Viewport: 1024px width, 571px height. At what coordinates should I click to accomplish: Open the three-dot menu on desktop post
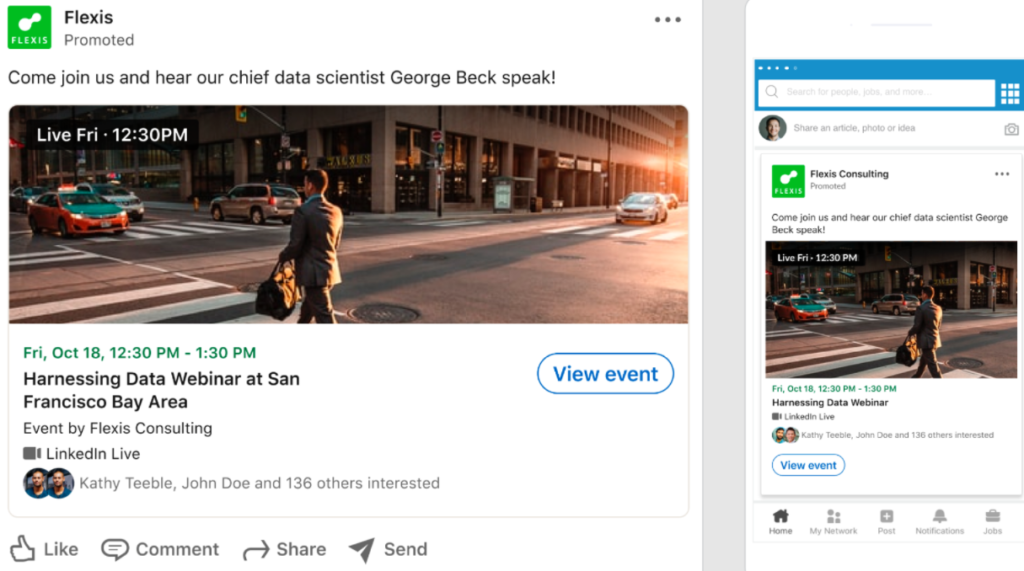click(667, 20)
